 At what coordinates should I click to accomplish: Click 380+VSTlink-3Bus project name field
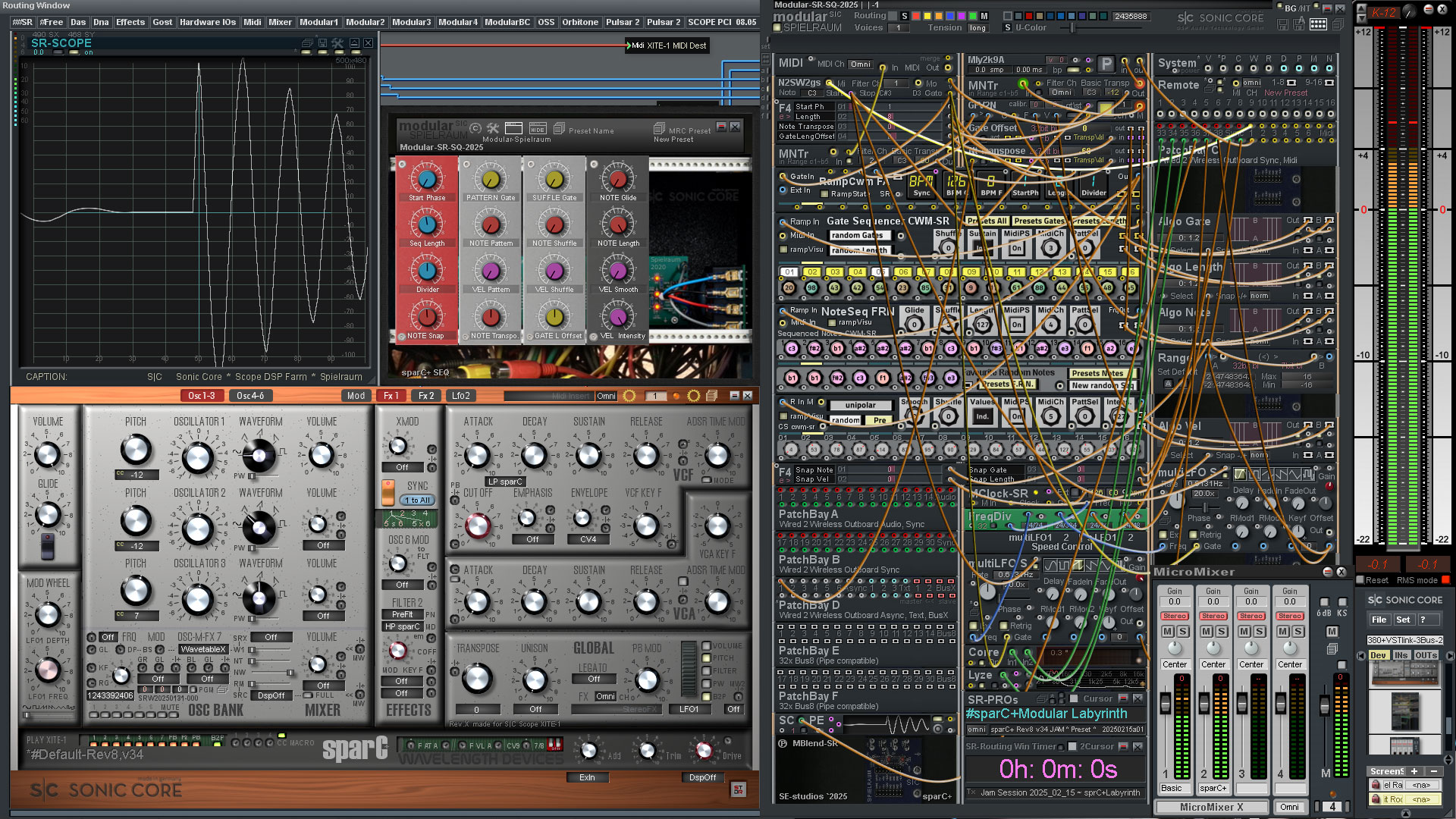coord(1405,640)
